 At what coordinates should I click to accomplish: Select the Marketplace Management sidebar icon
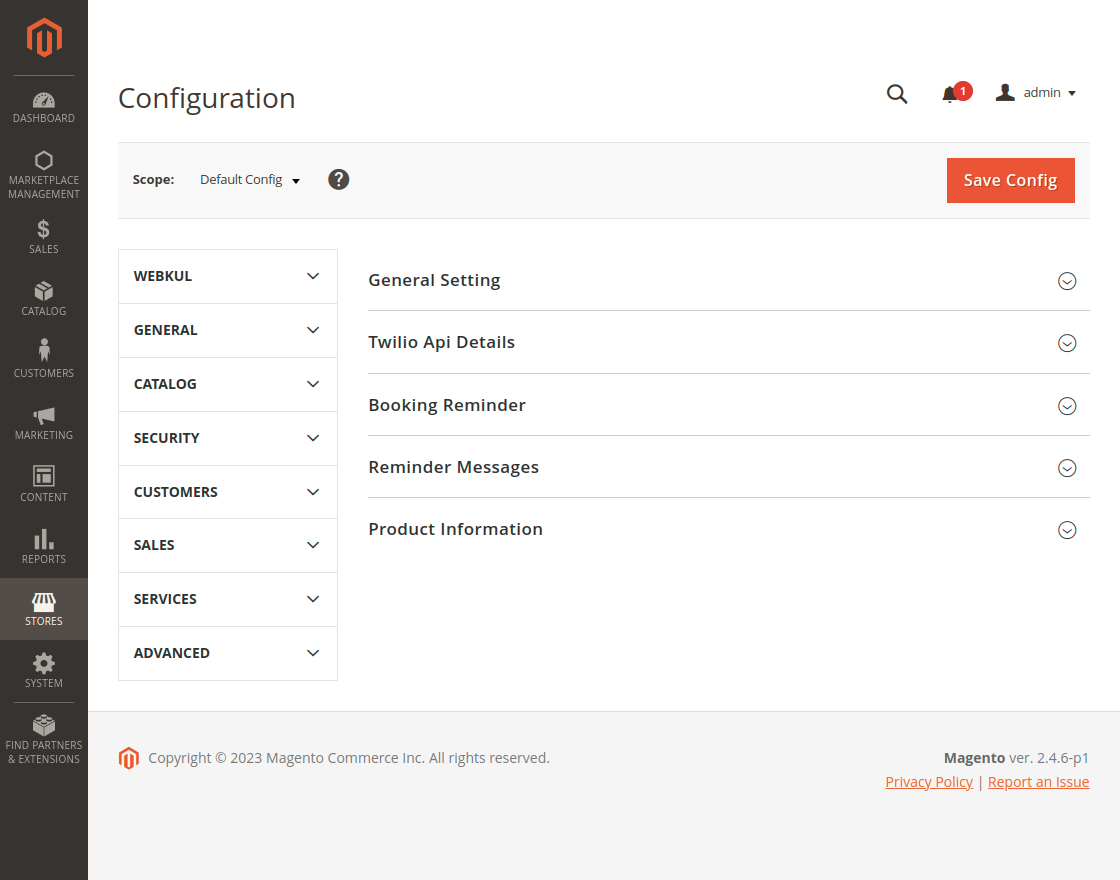click(44, 170)
